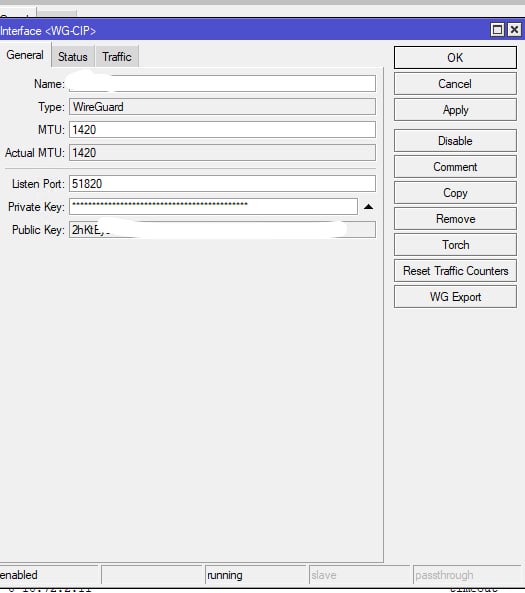
Task: Click the 'passthrough' status bar cell
Action: pyautogui.click(x=467, y=575)
